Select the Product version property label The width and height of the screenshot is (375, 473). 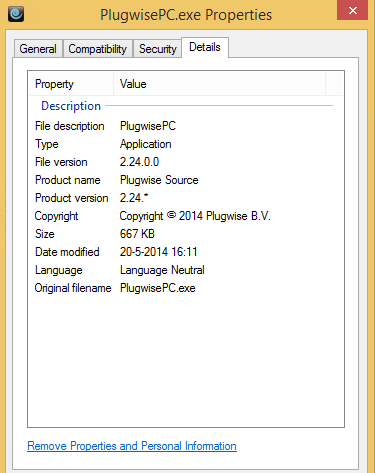pyautogui.click(x=72, y=198)
